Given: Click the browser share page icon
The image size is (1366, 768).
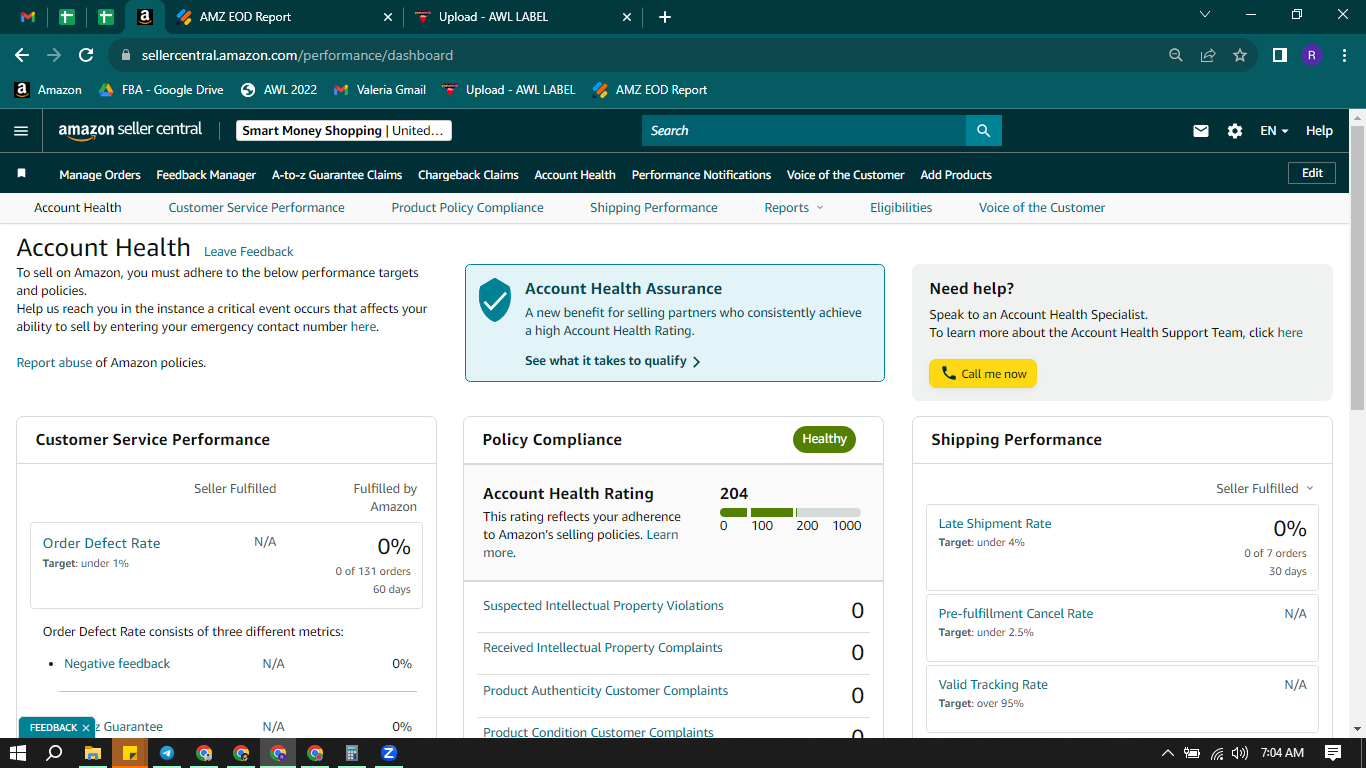Looking at the screenshot, I should (1208, 55).
